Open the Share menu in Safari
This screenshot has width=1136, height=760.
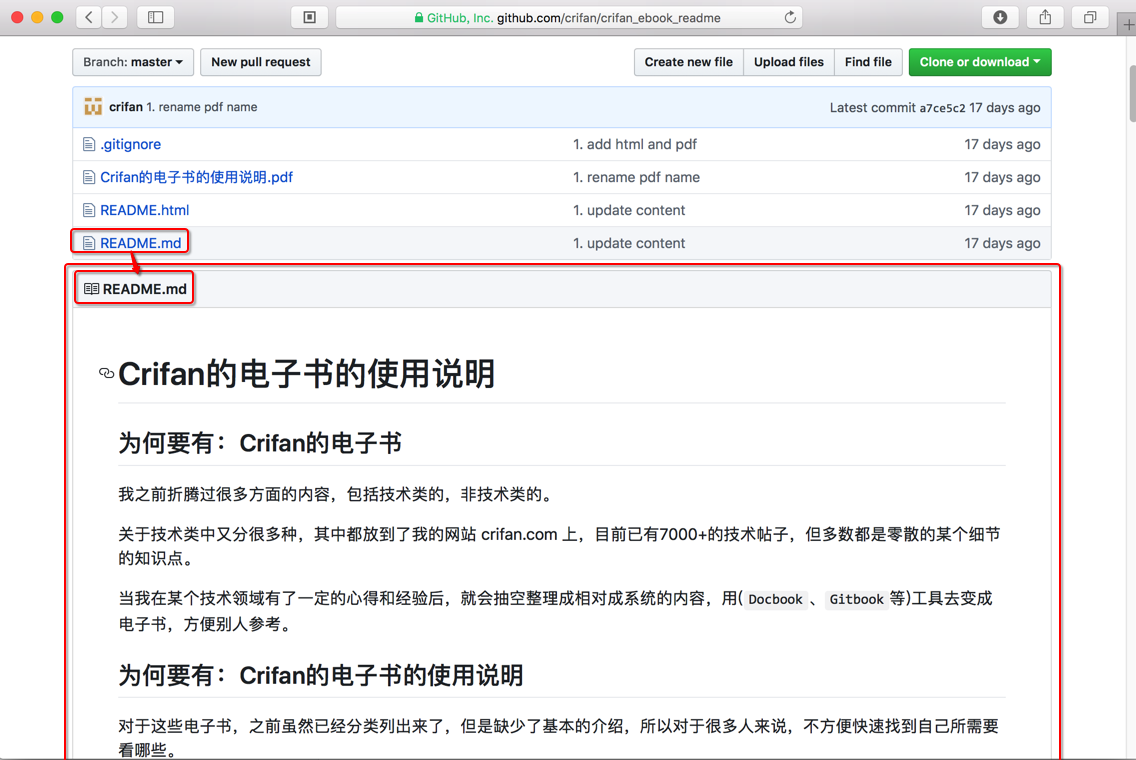point(1044,17)
